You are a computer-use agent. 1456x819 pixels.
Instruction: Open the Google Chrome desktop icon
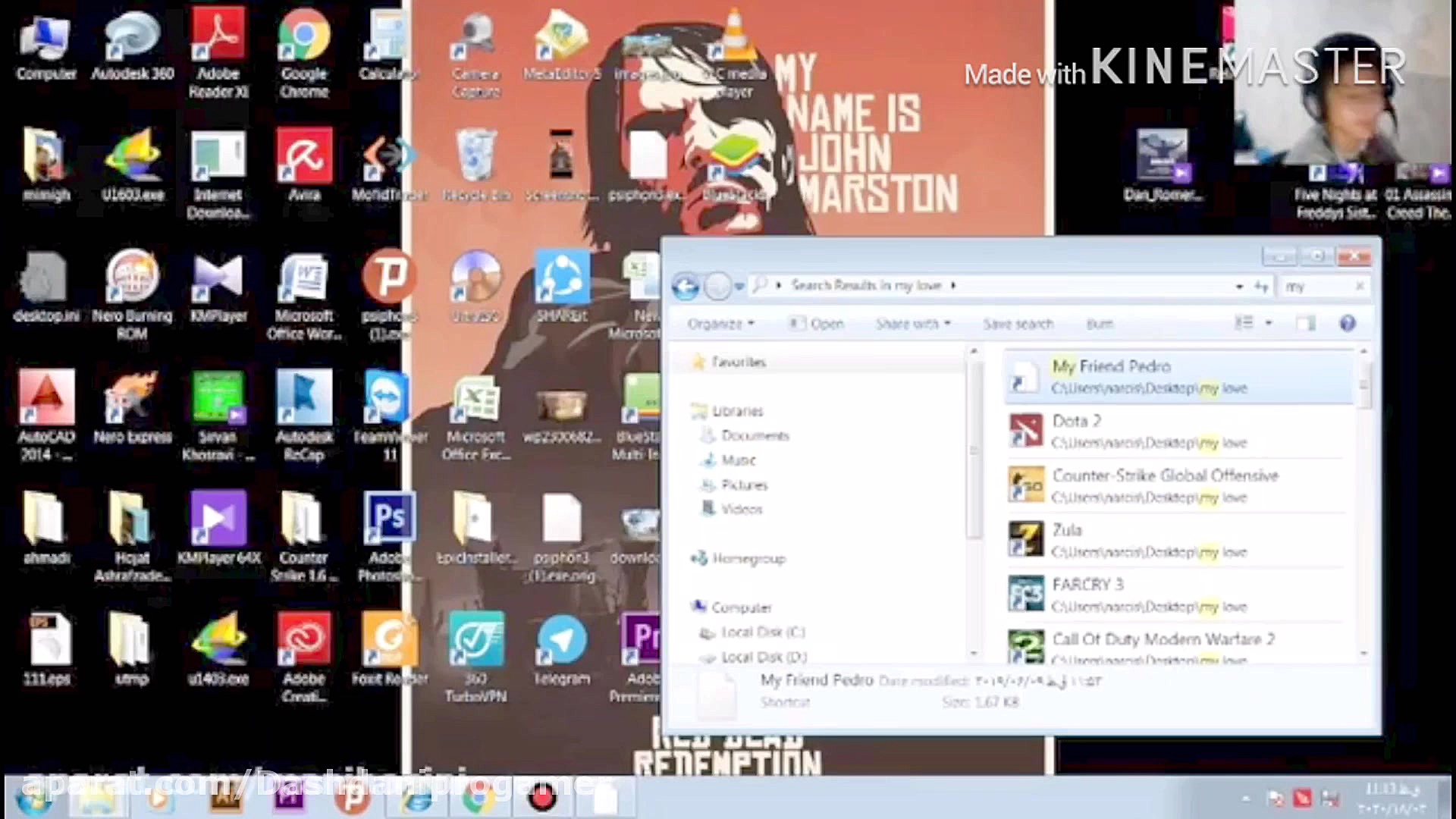304,38
